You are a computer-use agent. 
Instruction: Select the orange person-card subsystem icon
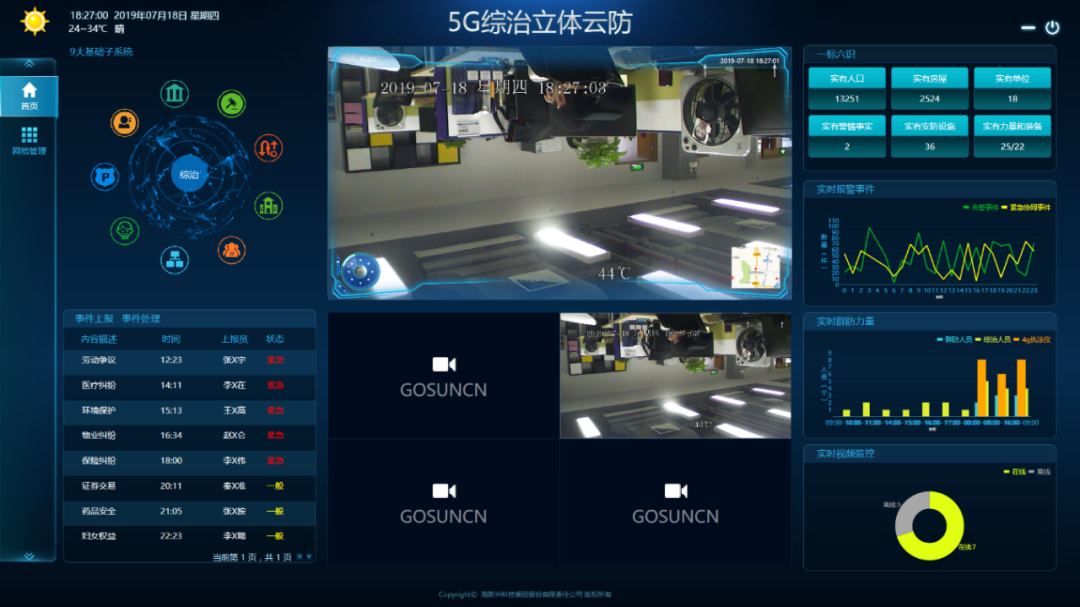point(125,122)
